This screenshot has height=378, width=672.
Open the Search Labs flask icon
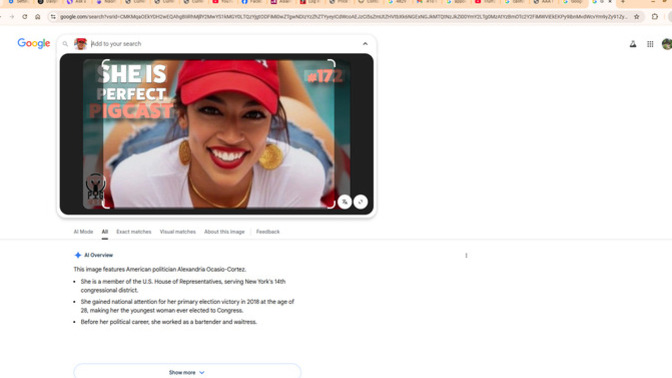pos(633,44)
